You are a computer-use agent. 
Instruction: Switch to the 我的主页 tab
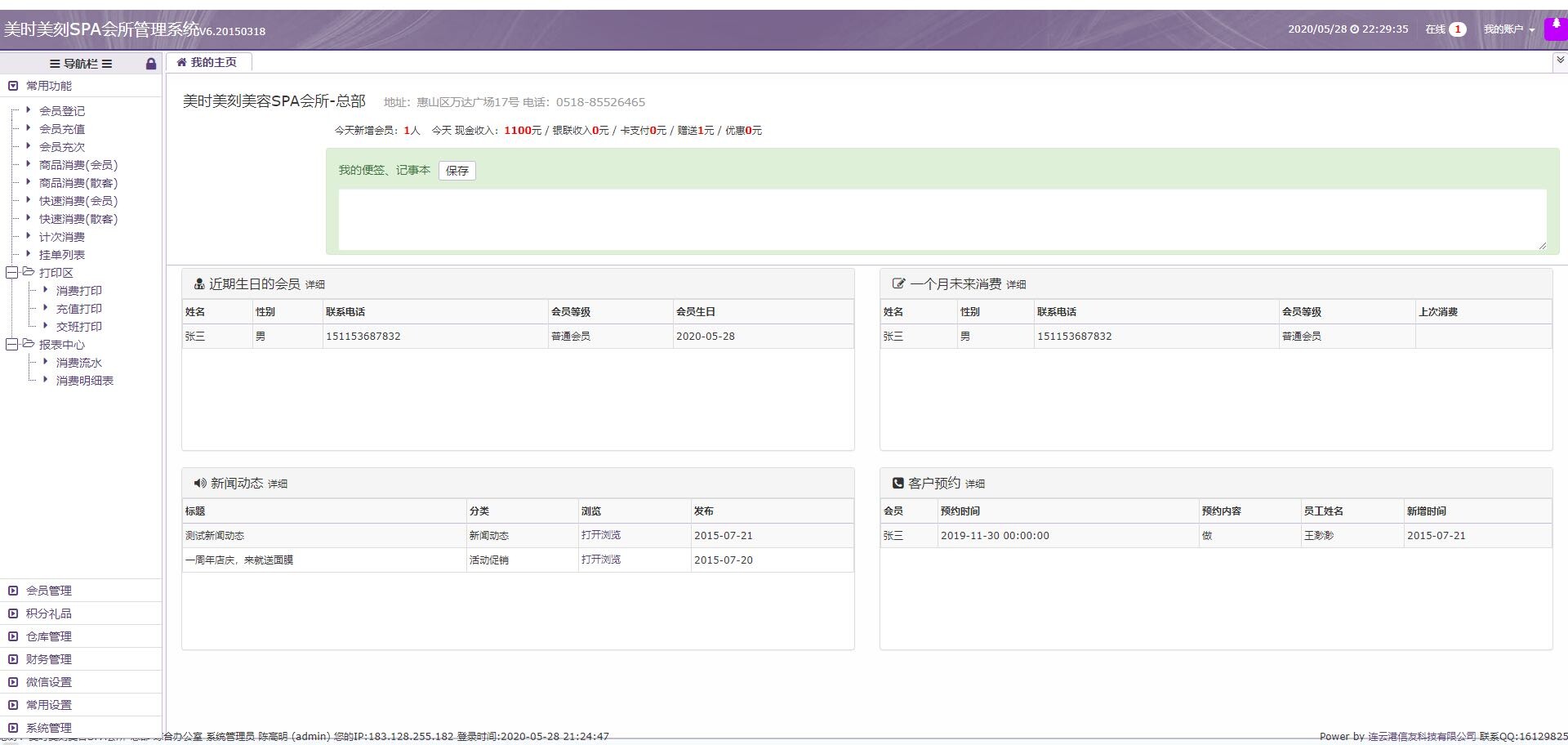[x=208, y=62]
